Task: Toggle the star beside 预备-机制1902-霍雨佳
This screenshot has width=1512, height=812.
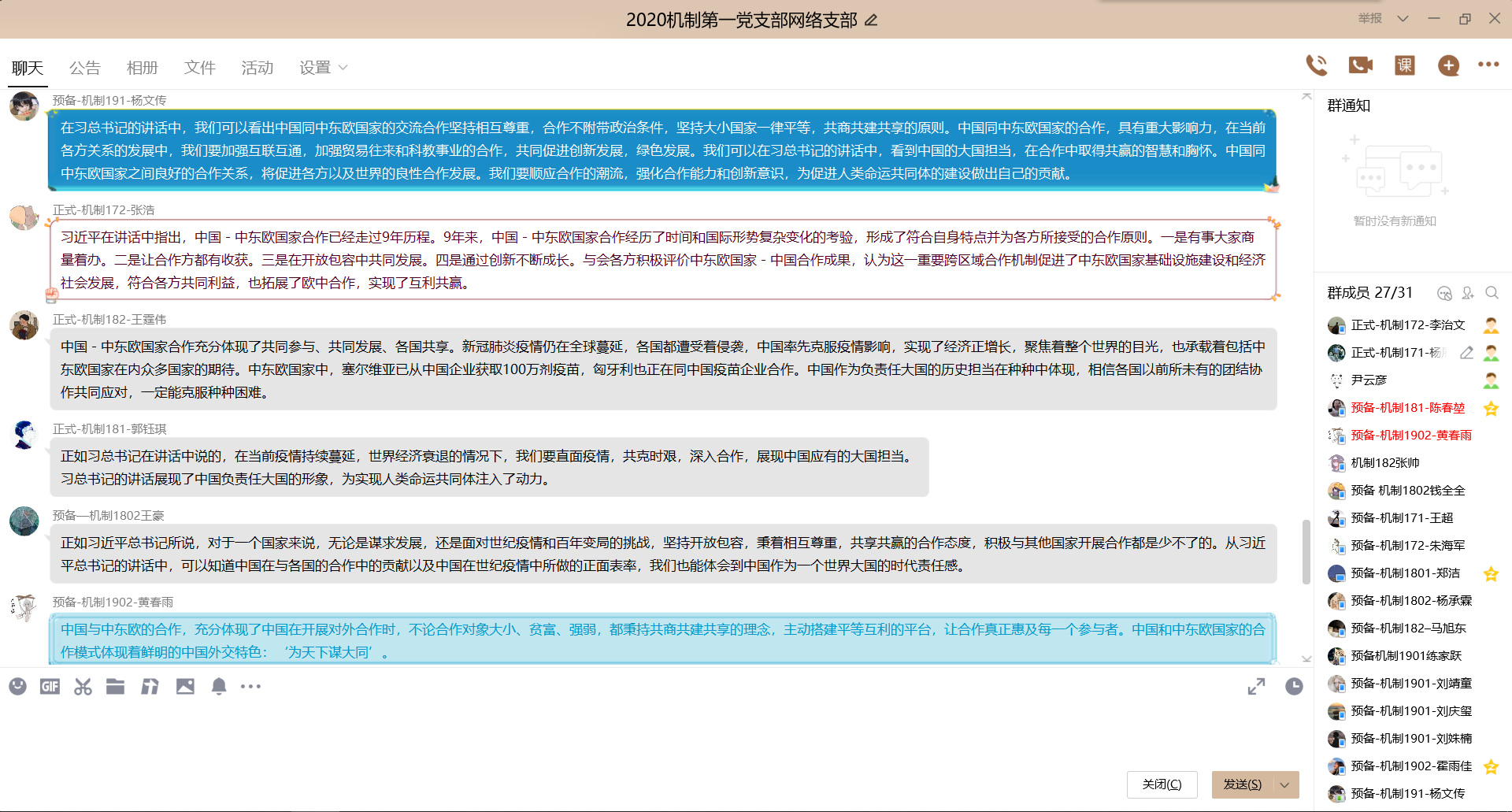Action: coord(1490,766)
